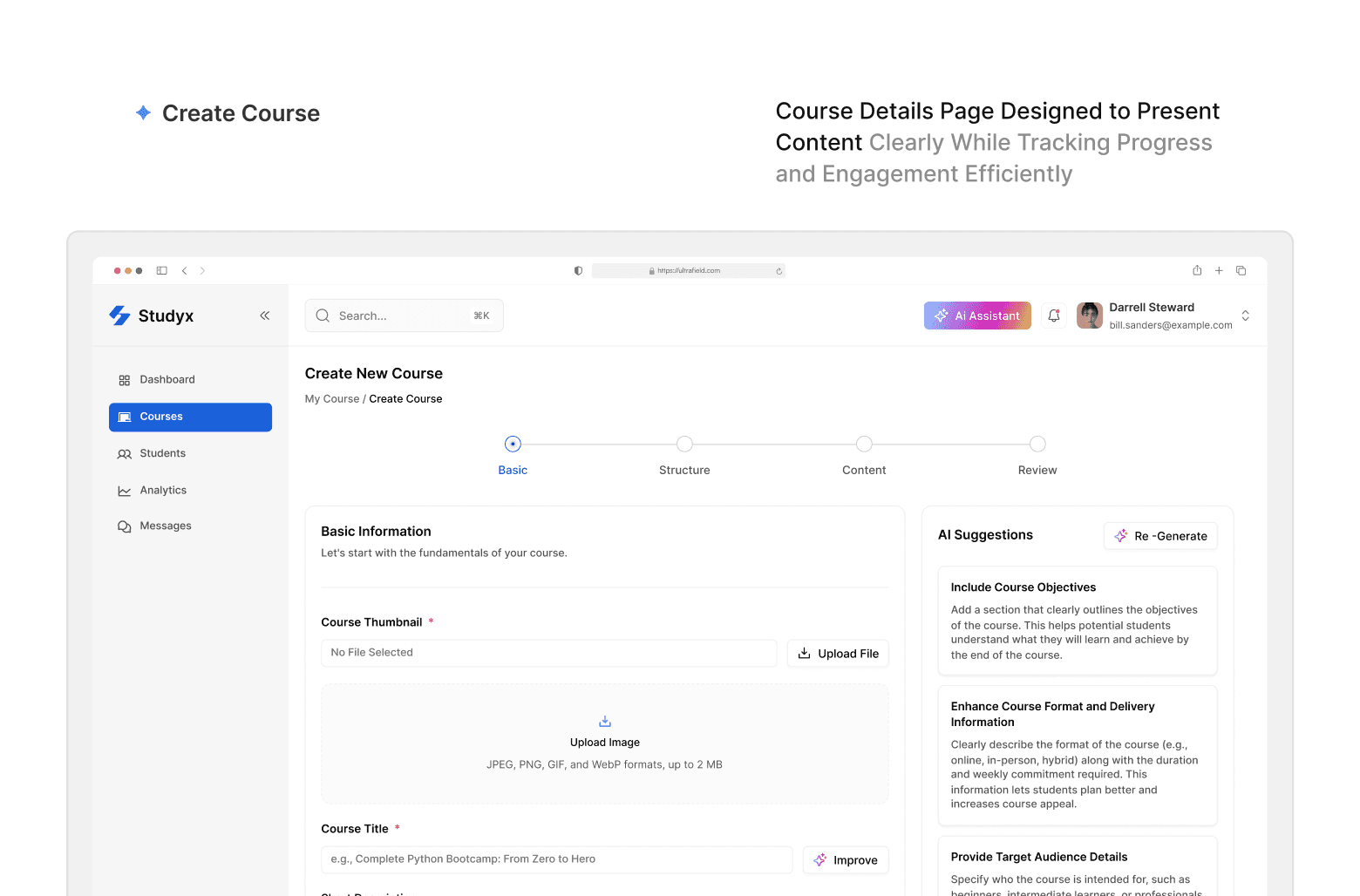The image size is (1360, 896).
Task: Click the Messages chat bubble icon
Action: pyautogui.click(x=124, y=526)
